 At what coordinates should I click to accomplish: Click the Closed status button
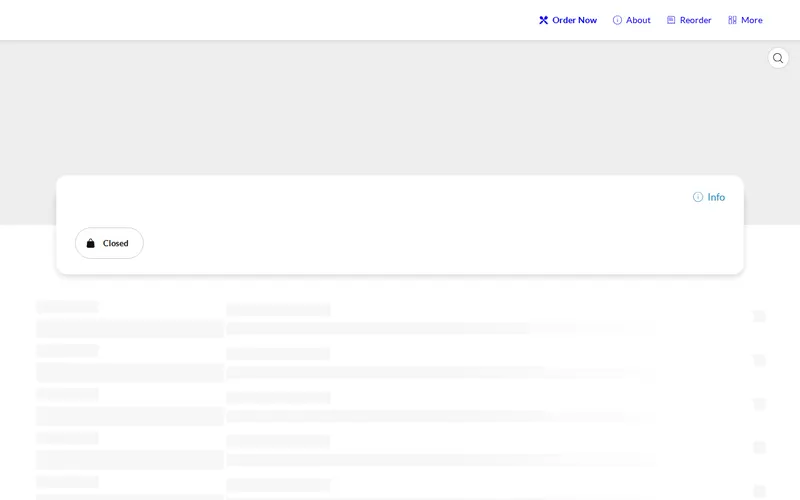109,243
